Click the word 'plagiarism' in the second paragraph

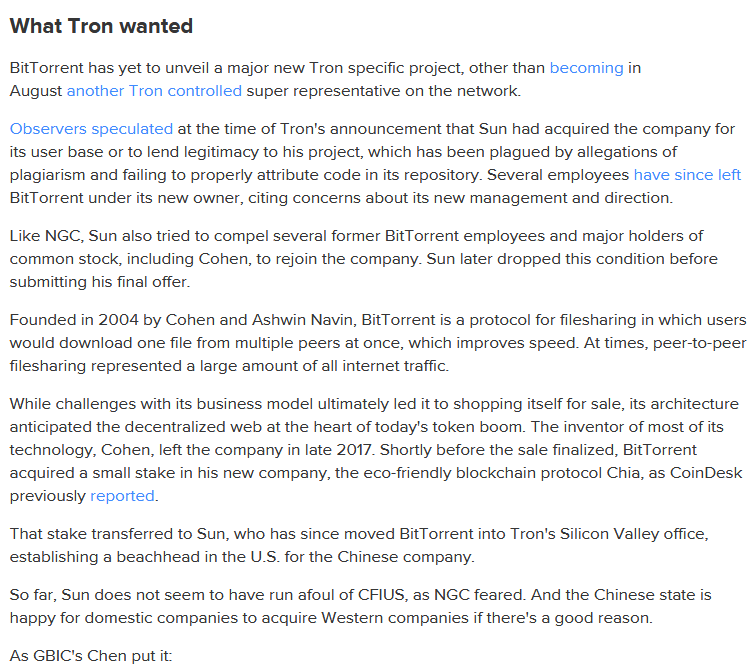[x=50, y=175]
